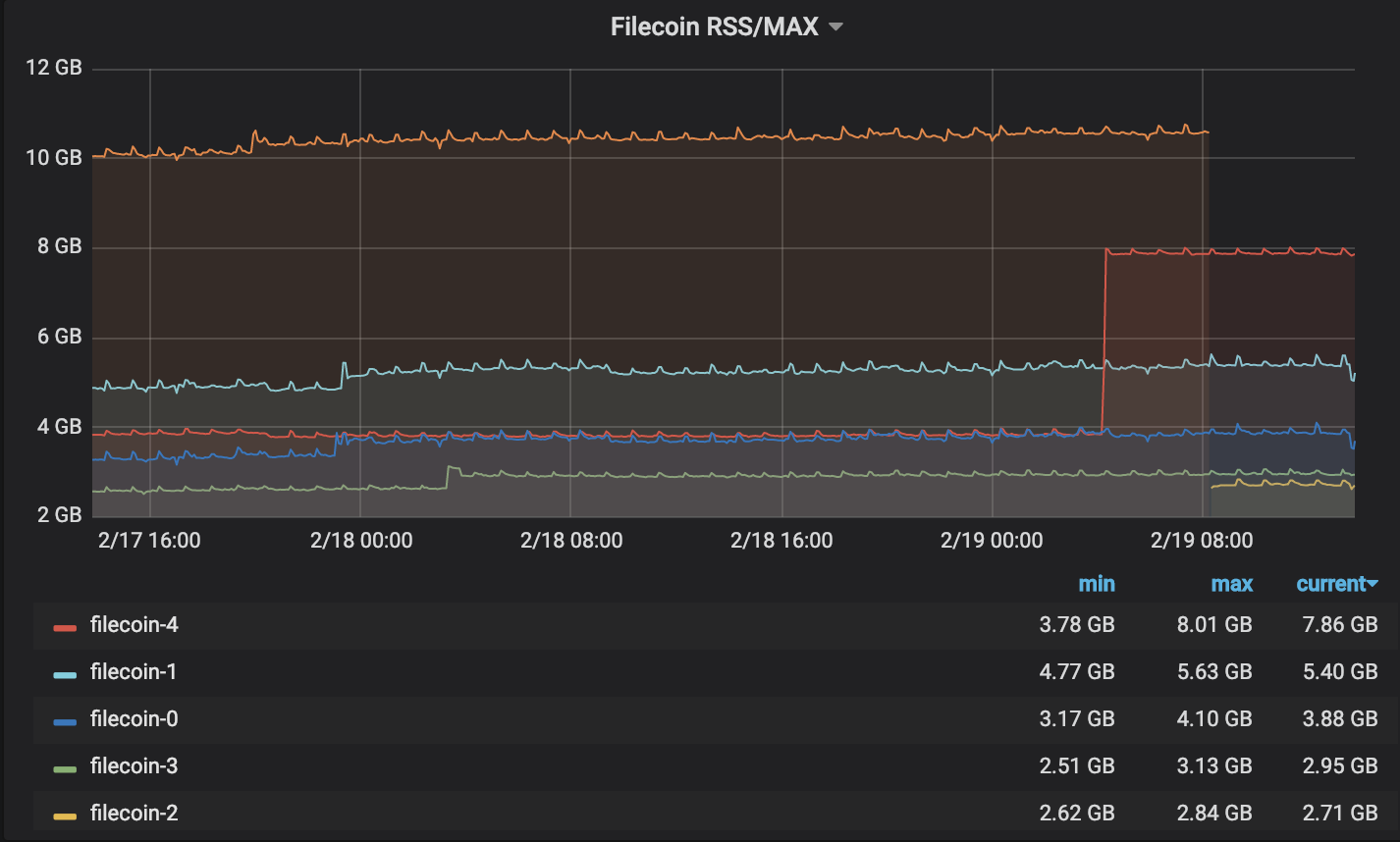The width and height of the screenshot is (1400, 842).
Task: Click the 2/18 00:00 x-axis time label
Action: pos(360,541)
